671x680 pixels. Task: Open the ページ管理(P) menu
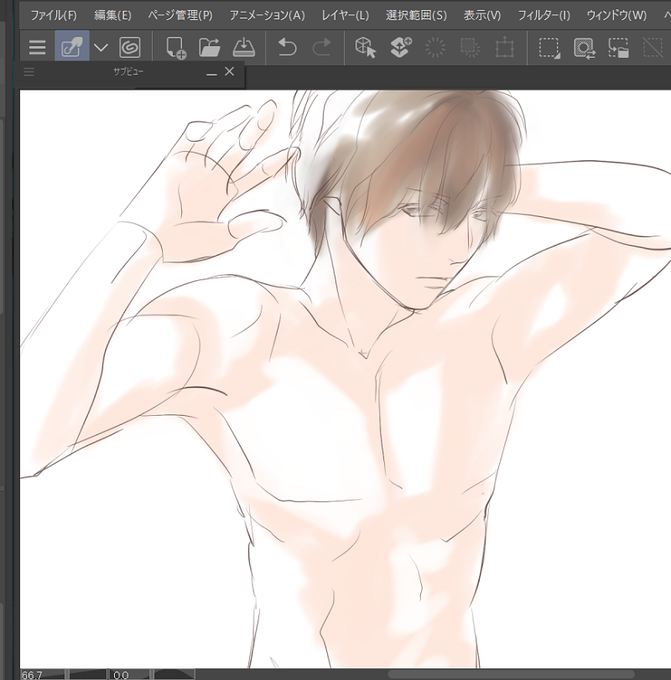[180, 16]
